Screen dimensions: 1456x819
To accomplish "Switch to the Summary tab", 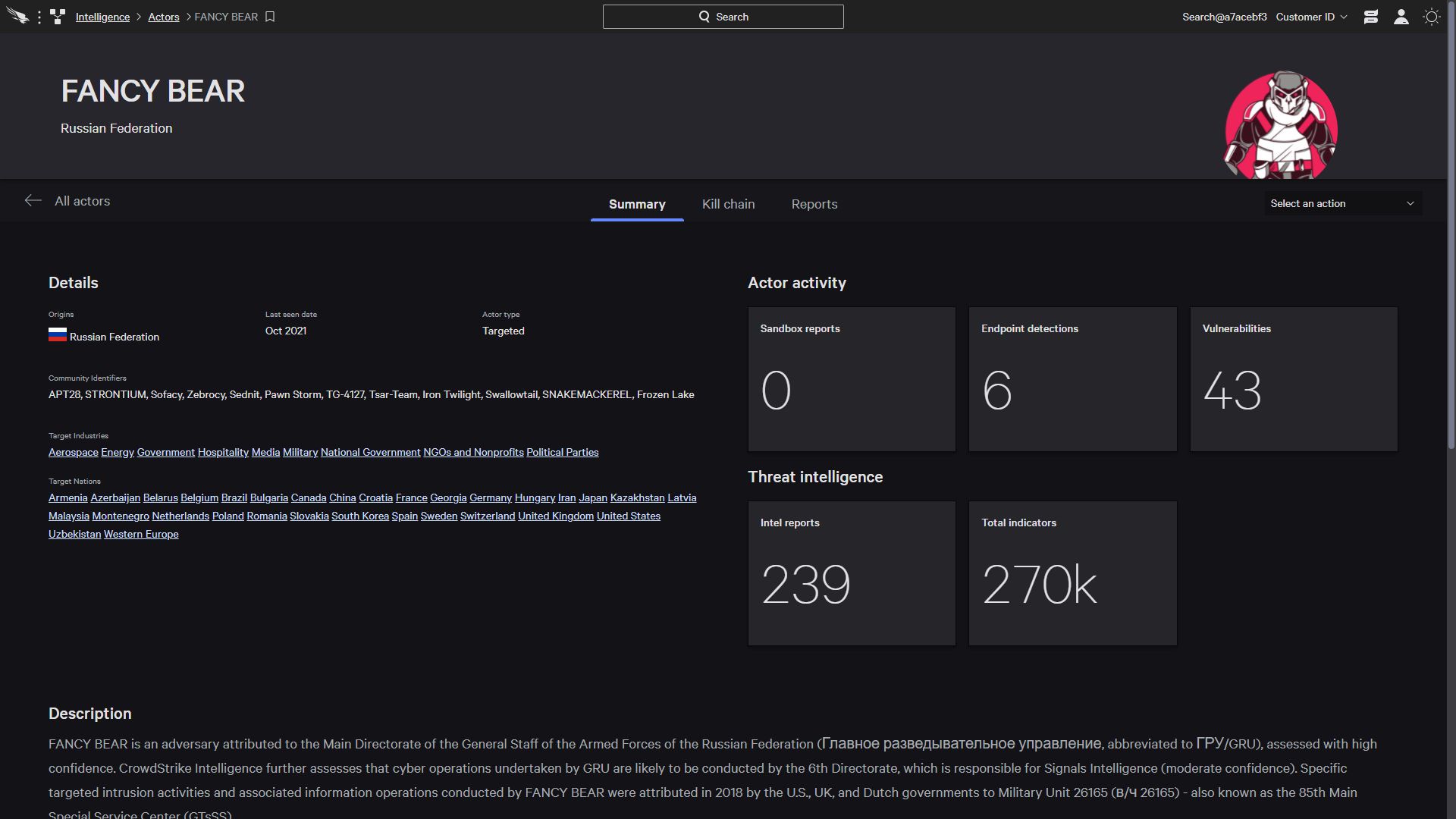I will (x=637, y=204).
